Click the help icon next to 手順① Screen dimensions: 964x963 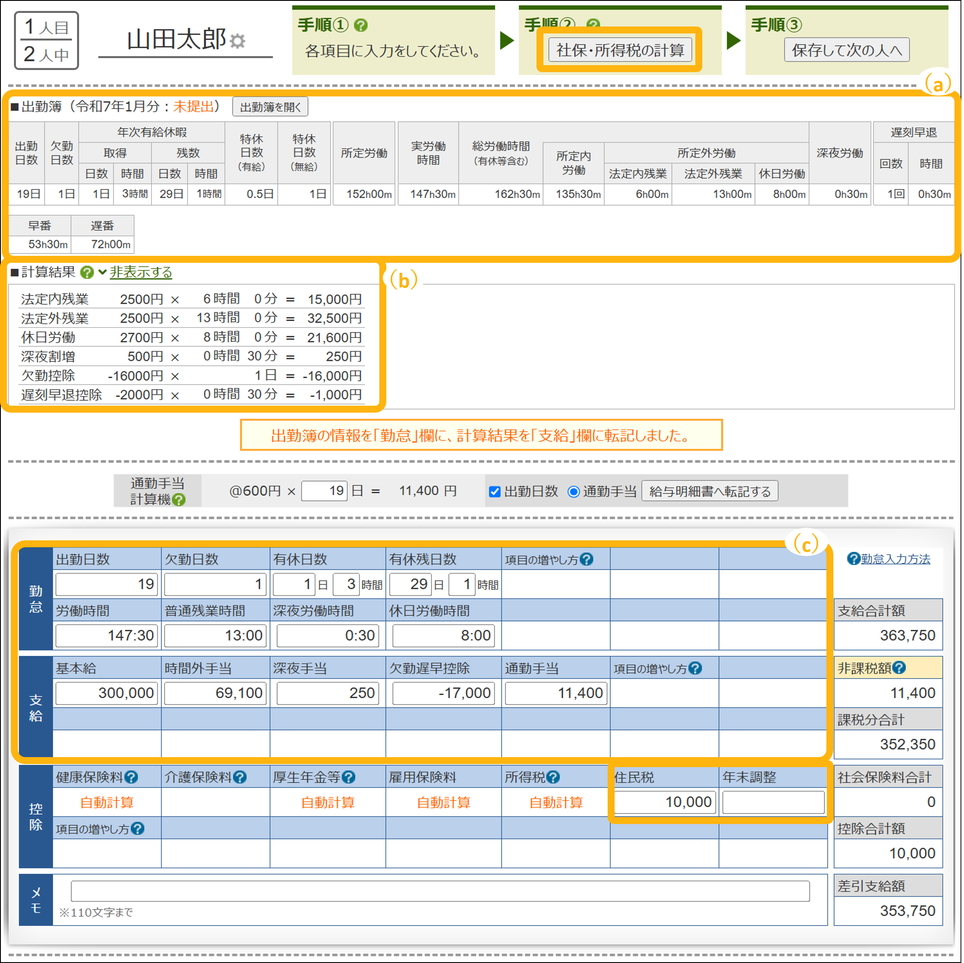361,26
